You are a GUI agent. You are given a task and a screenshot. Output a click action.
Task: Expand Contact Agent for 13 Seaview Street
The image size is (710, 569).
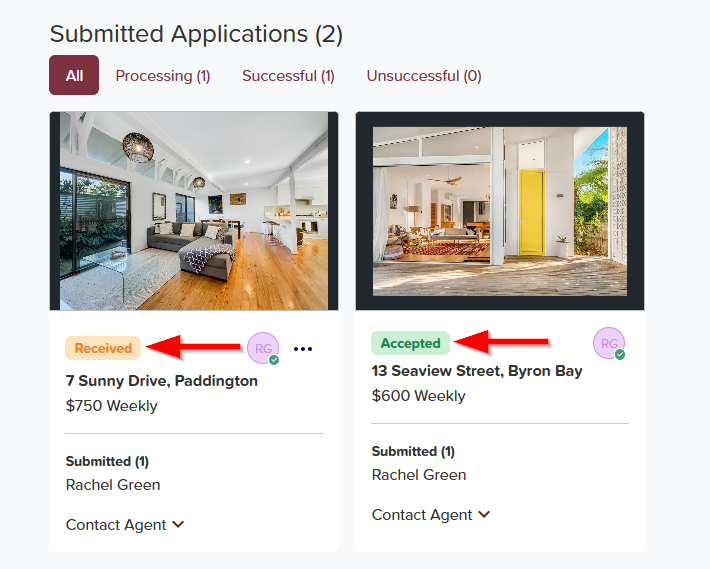[x=431, y=515]
